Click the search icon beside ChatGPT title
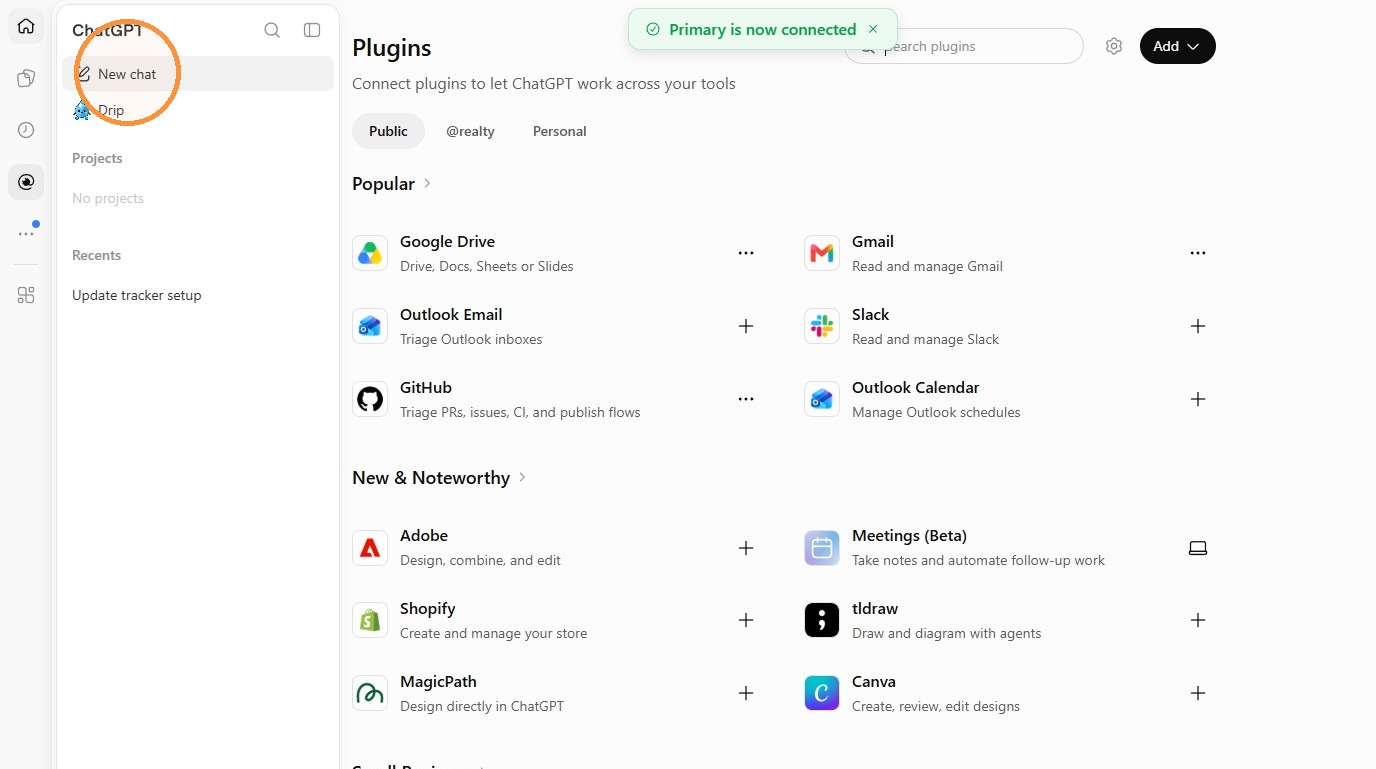1376x769 pixels. point(272,30)
